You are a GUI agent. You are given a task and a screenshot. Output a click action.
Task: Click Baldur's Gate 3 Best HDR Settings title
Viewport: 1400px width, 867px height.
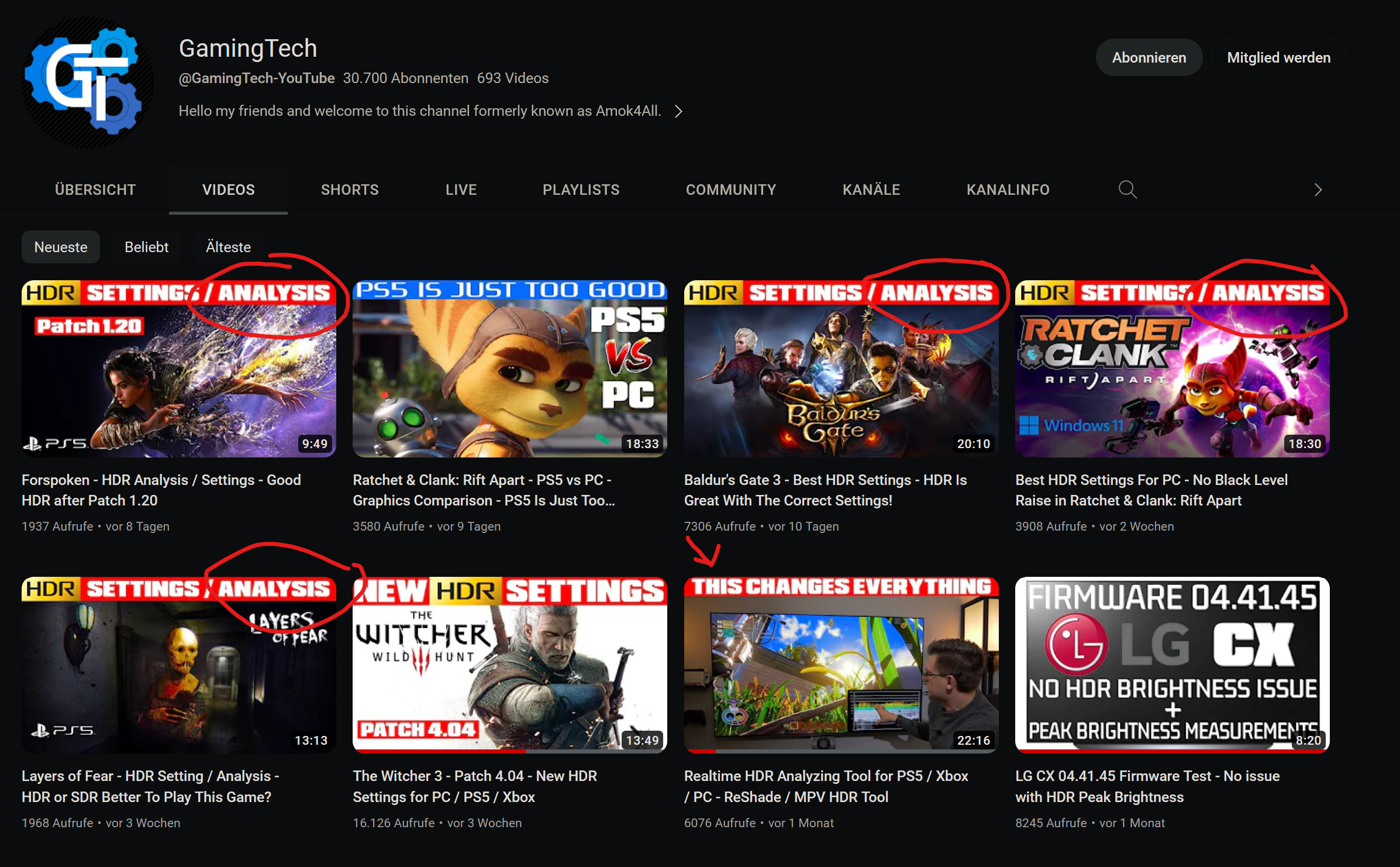(825, 490)
